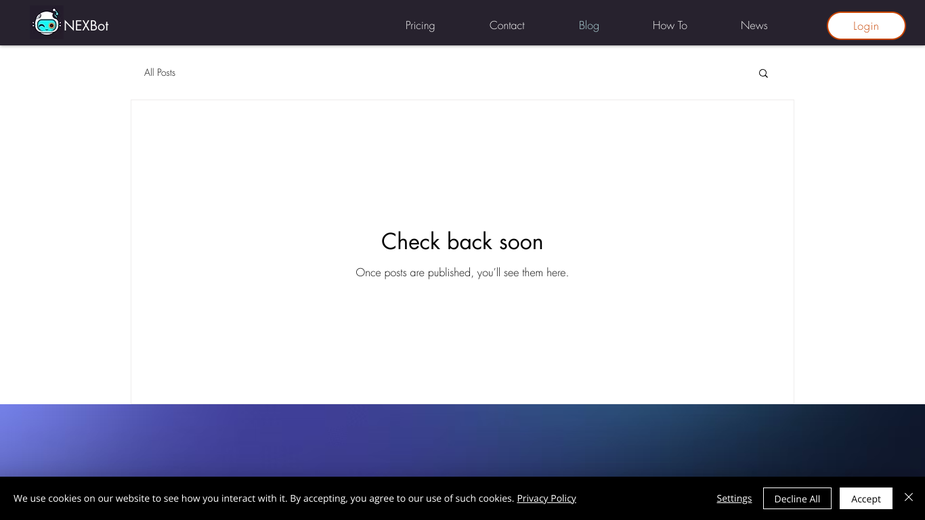Image resolution: width=925 pixels, height=520 pixels.
Task: Click the NEXBot brand name text
Action: pos(86,25)
